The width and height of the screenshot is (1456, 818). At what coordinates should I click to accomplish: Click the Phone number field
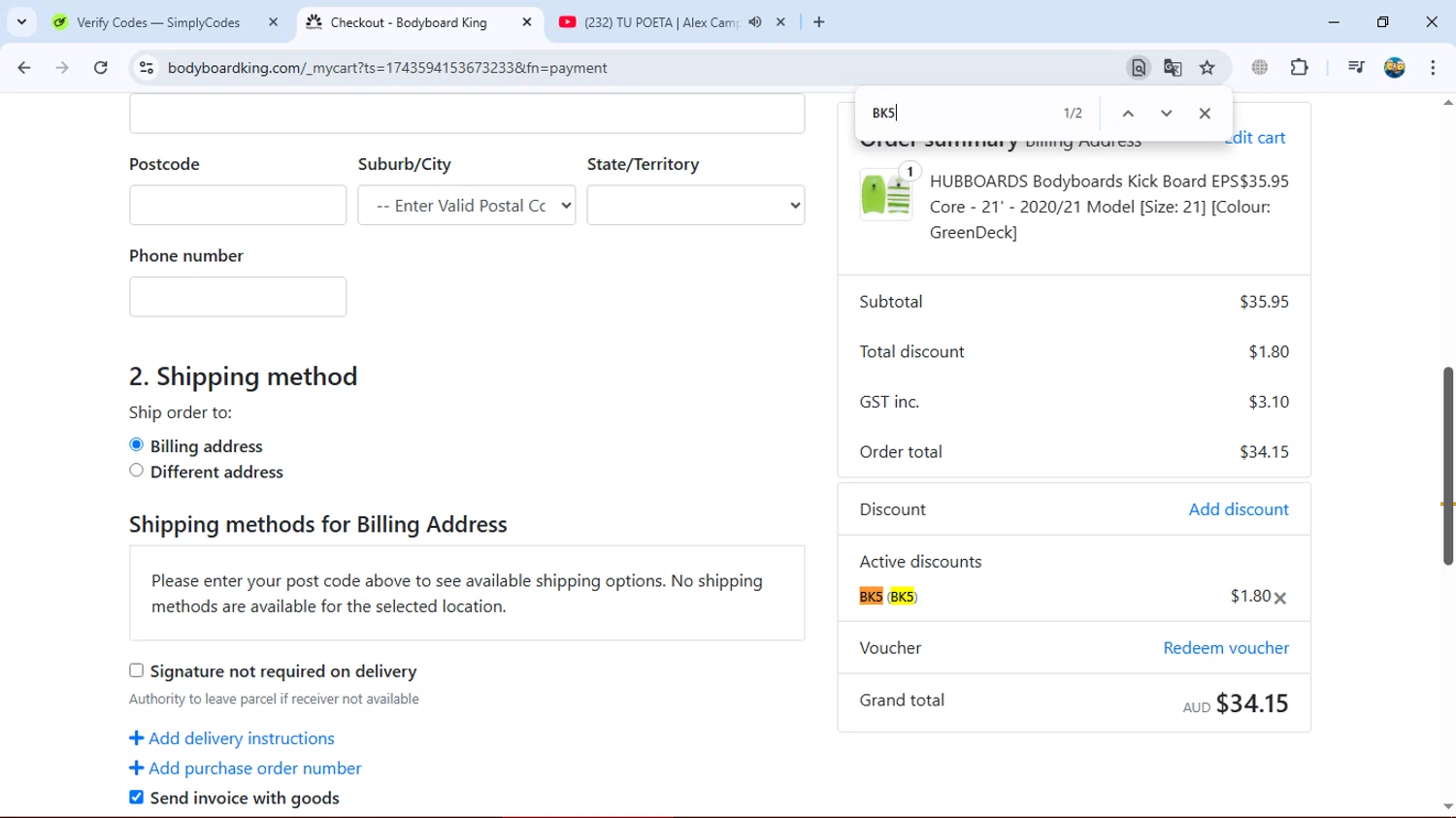[238, 297]
